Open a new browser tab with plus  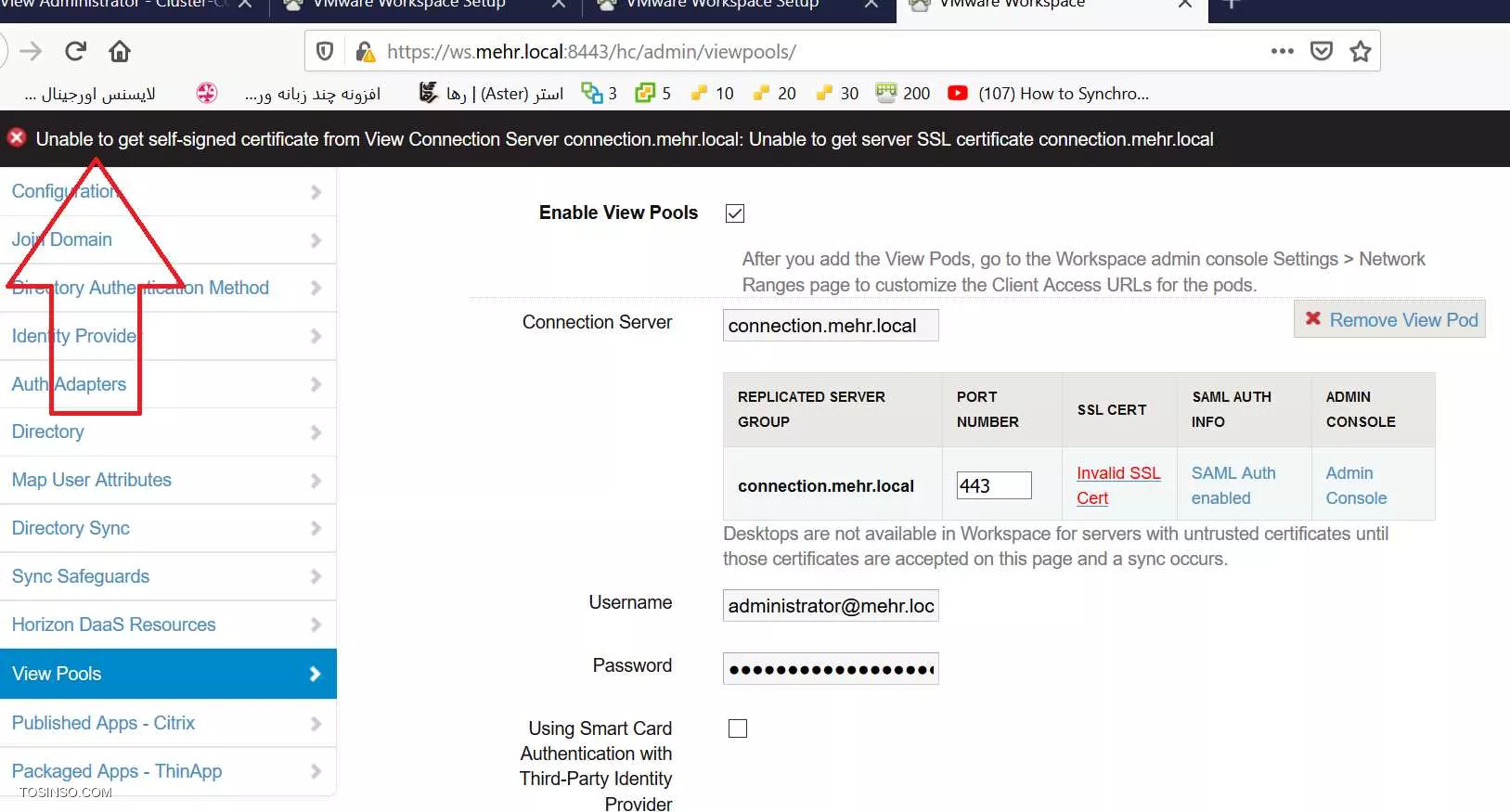click(1232, 5)
